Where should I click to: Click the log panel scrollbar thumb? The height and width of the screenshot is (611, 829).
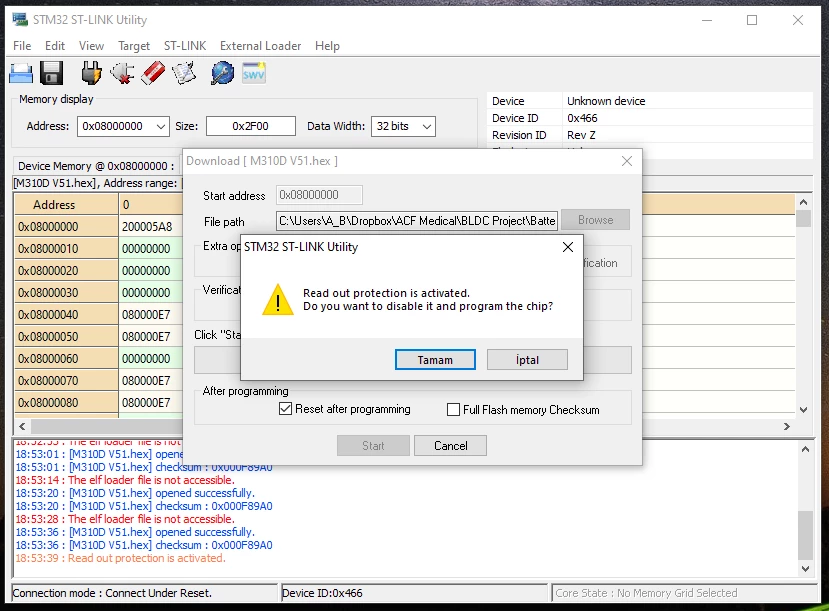(x=805, y=535)
